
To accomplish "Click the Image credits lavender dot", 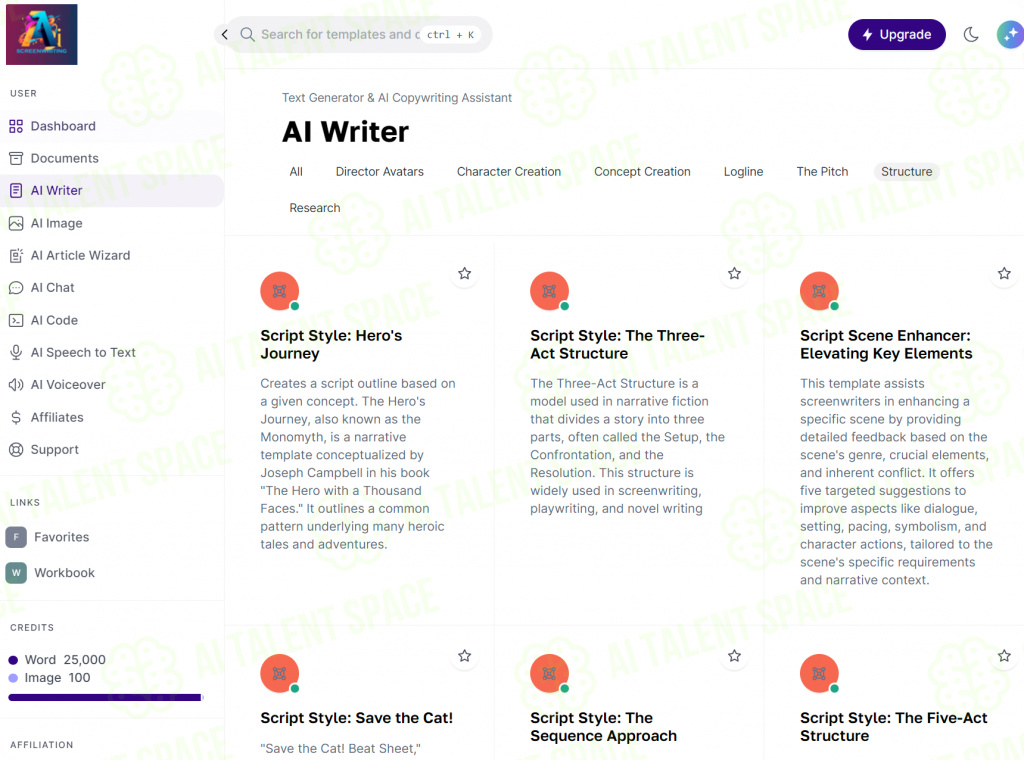I will [x=13, y=678].
